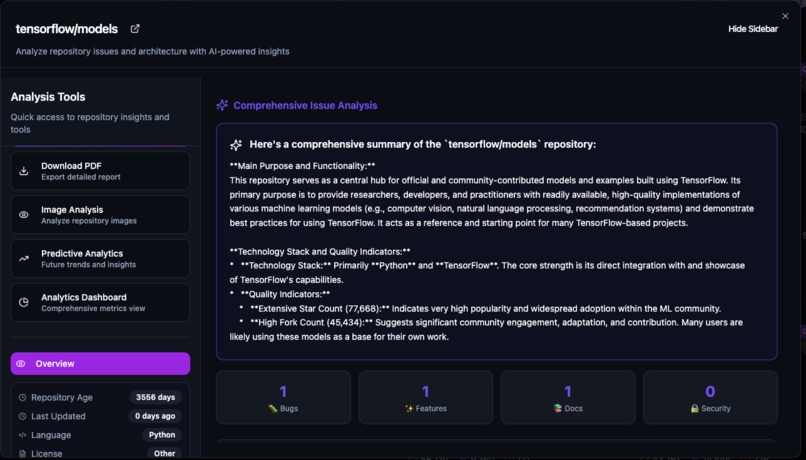Hide the sidebar

[753, 29]
